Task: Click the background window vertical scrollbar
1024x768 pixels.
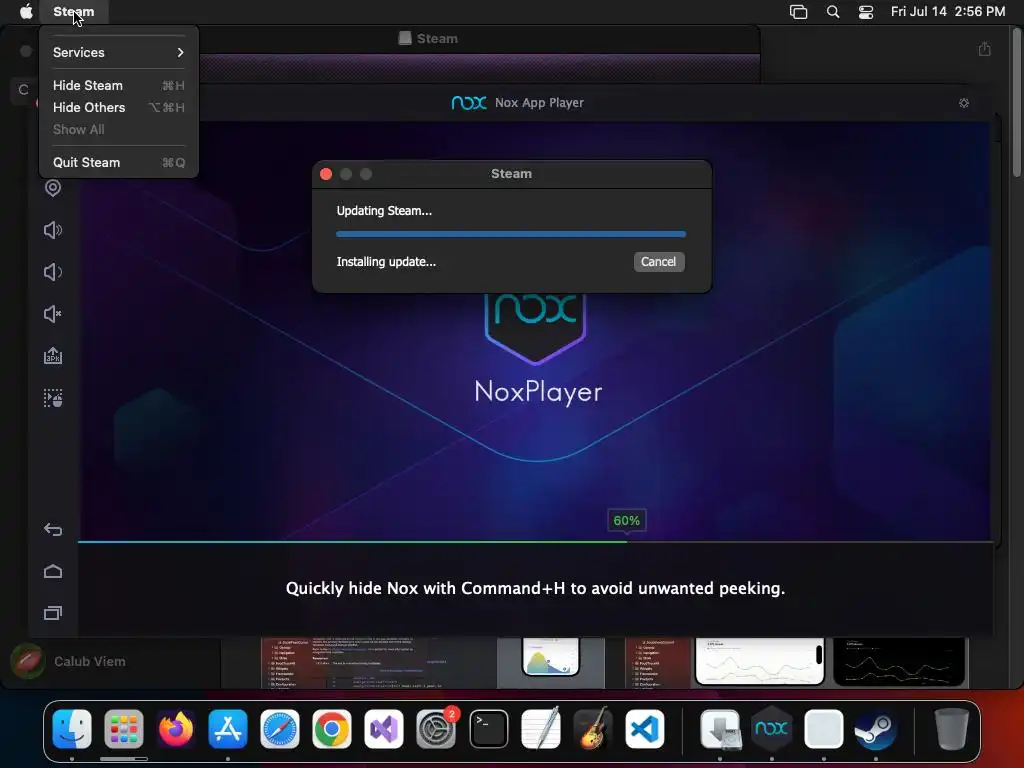Action: click(x=1016, y=104)
